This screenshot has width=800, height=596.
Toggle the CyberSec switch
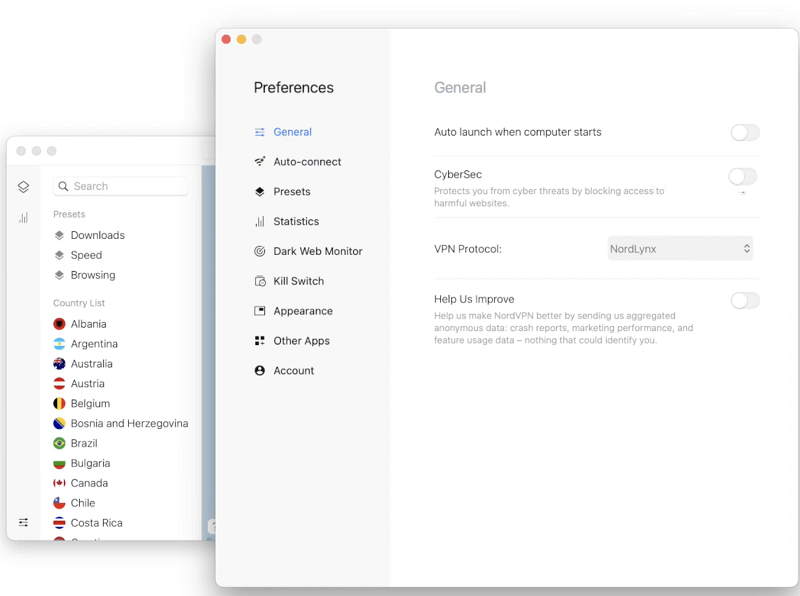[742, 177]
